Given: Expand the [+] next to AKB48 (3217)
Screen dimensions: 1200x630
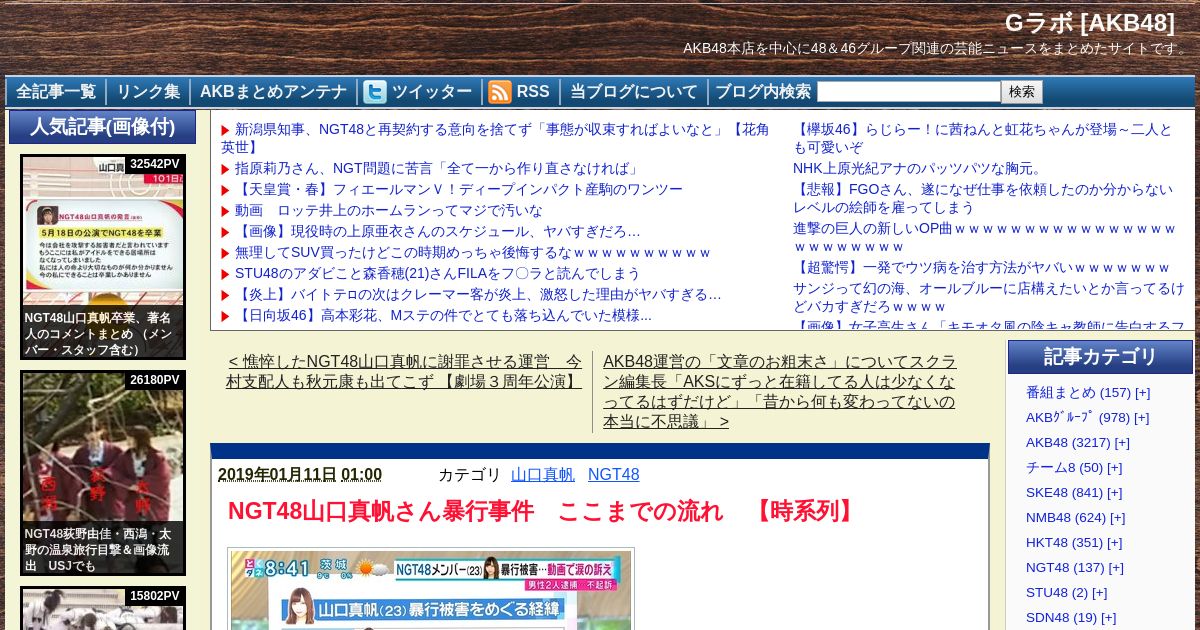Looking at the screenshot, I should click(x=1122, y=443).
